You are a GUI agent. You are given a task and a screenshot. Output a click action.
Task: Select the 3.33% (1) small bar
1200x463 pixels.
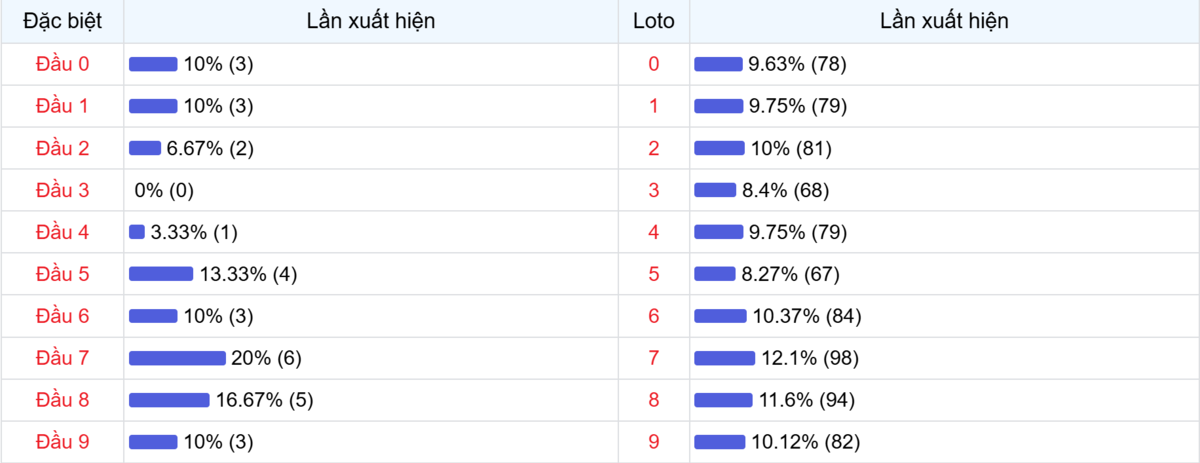tap(137, 232)
